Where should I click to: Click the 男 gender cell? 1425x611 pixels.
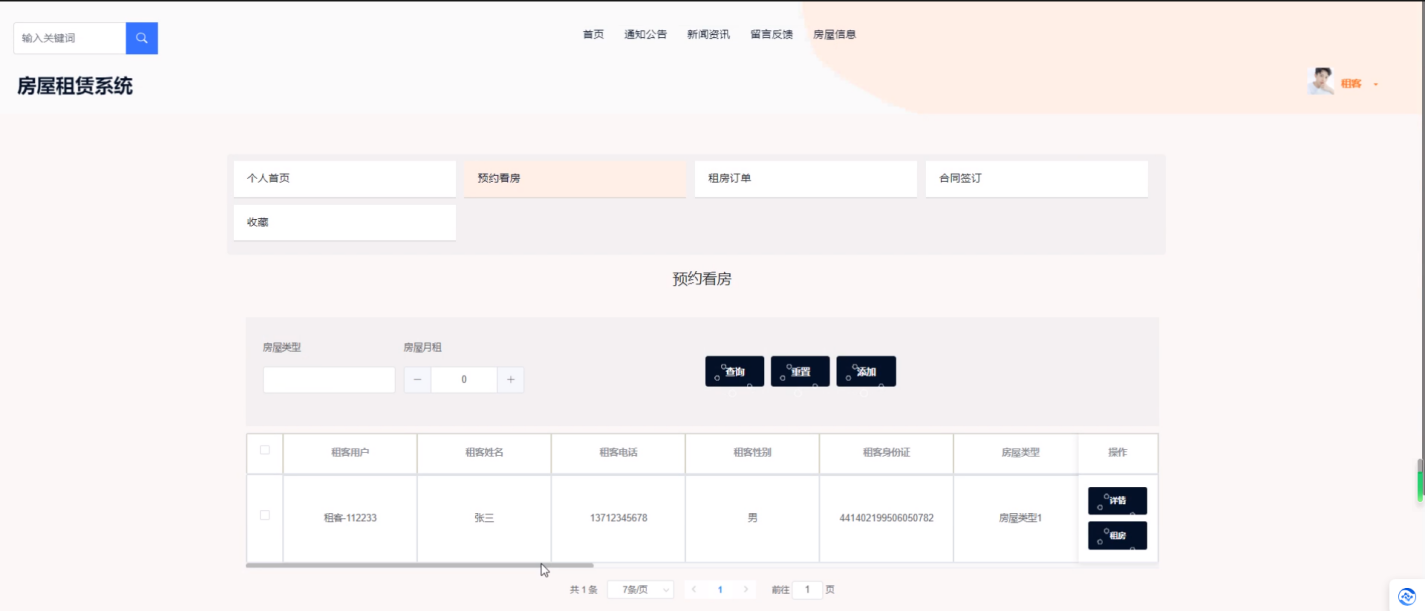(x=752, y=518)
